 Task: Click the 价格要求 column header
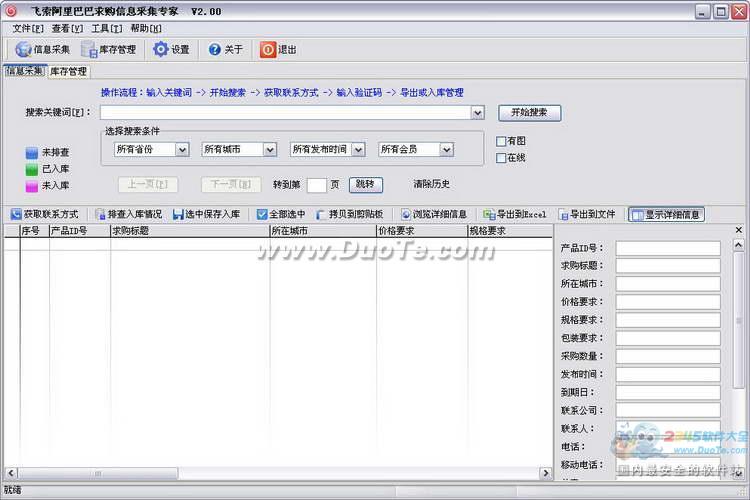pos(422,231)
